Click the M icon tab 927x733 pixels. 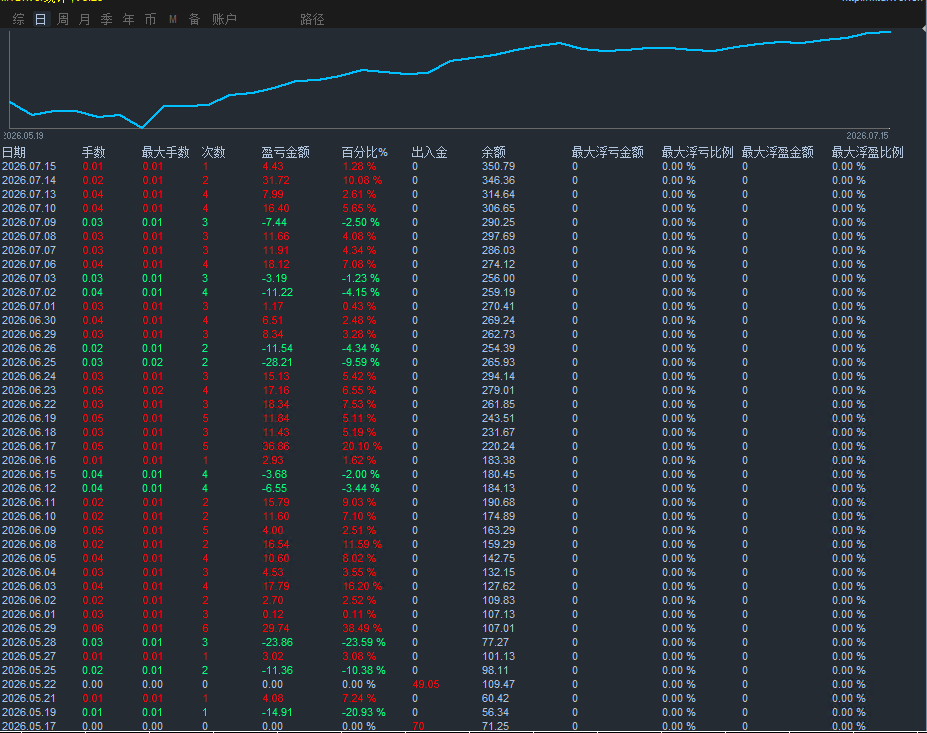click(x=173, y=20)
